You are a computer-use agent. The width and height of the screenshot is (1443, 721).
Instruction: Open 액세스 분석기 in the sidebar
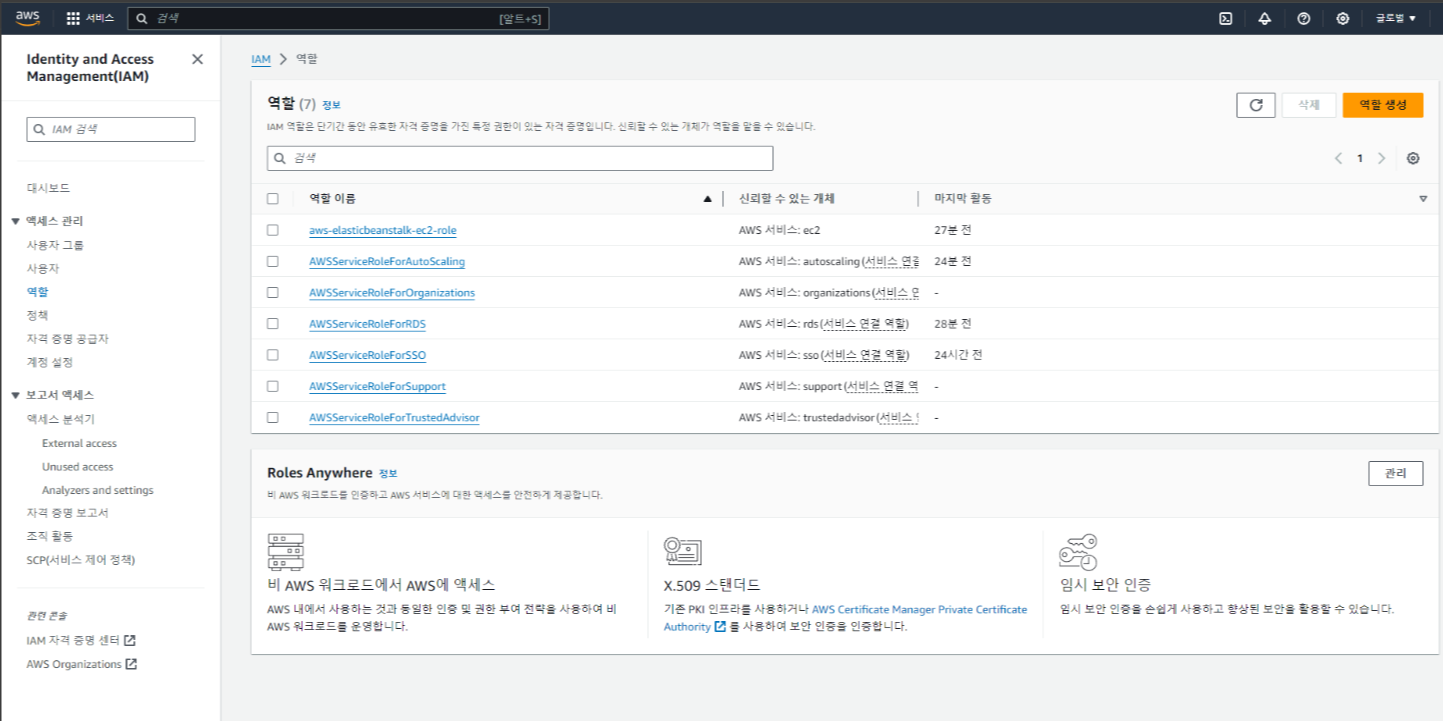(61, 419)
